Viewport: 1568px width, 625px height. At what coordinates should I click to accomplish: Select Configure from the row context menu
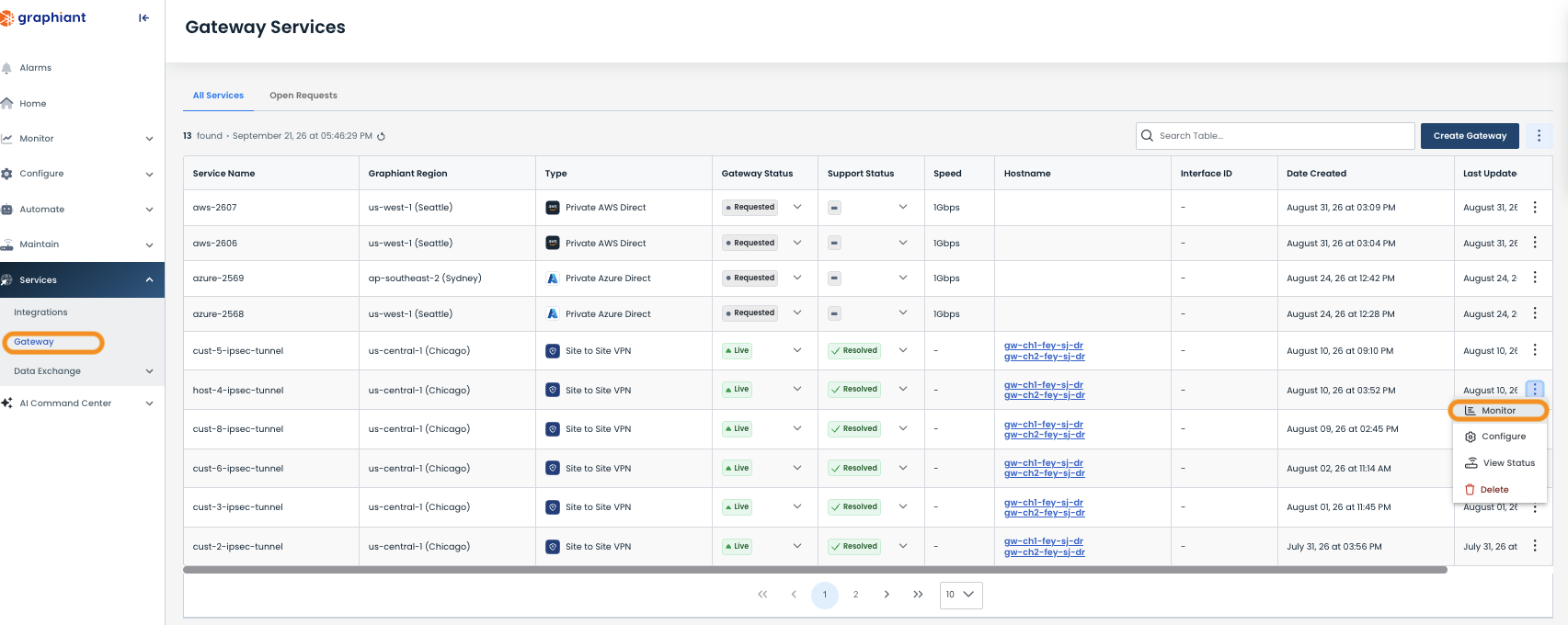tap(1499, 437)
